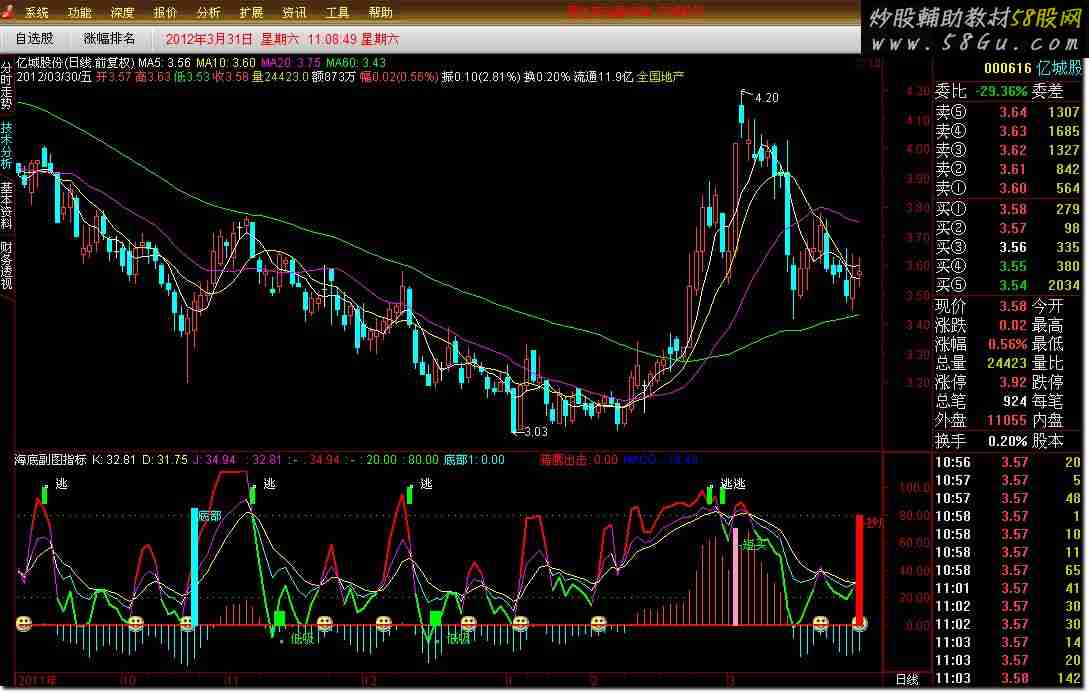
Task: Select the 10:56 tick row
Action: point(1008,462)
